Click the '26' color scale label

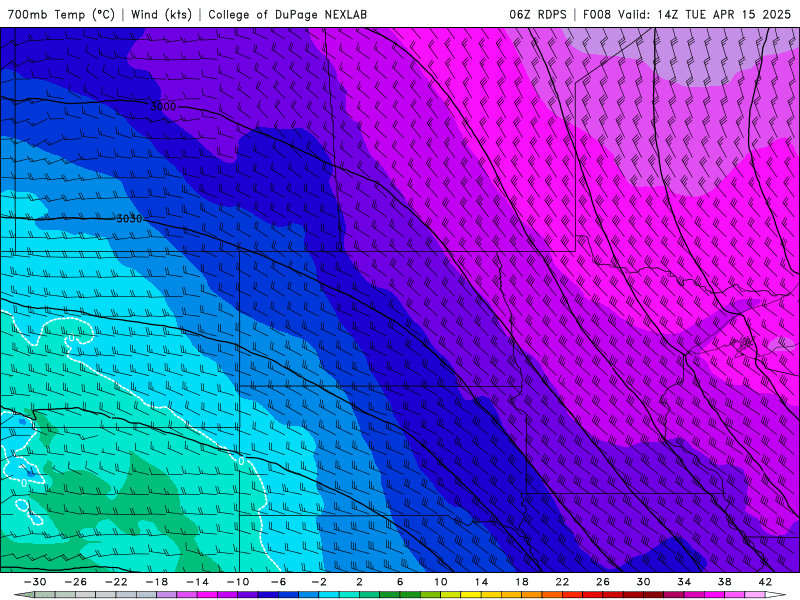(x=603, y=582)
